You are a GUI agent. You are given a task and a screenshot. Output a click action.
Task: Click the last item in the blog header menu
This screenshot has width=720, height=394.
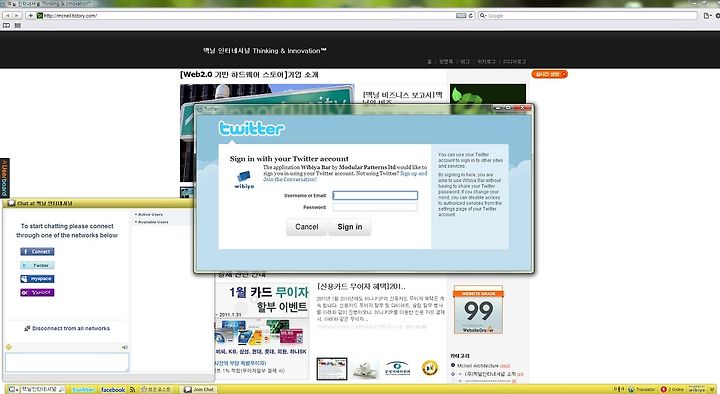tap(514, 61)
